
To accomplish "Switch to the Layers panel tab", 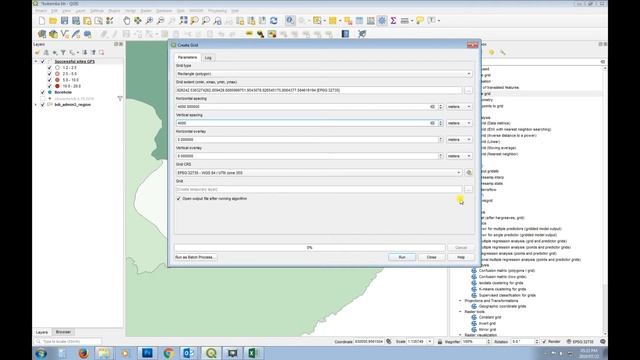I will click(42, 332).
